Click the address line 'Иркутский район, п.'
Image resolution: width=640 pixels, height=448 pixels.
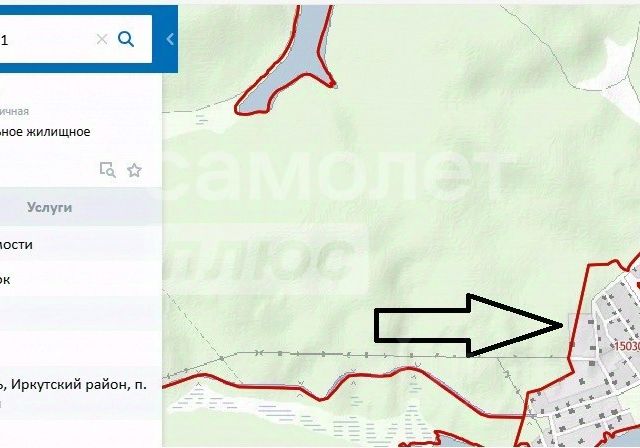(79, 384)
